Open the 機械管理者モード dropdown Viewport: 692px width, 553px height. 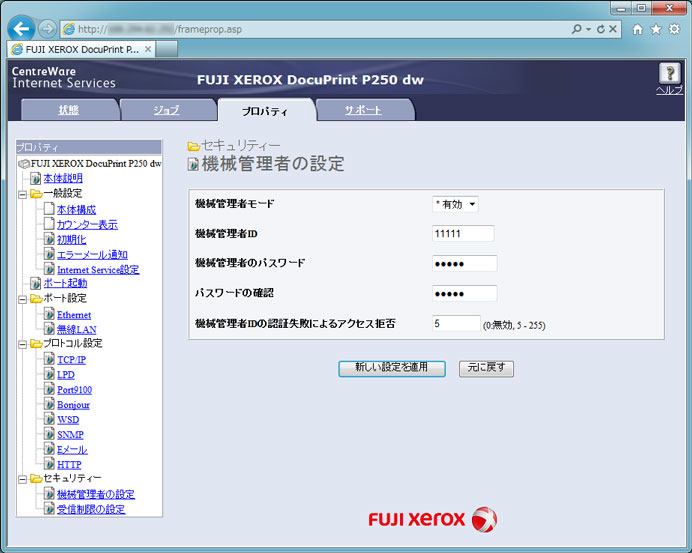[455, 204]
